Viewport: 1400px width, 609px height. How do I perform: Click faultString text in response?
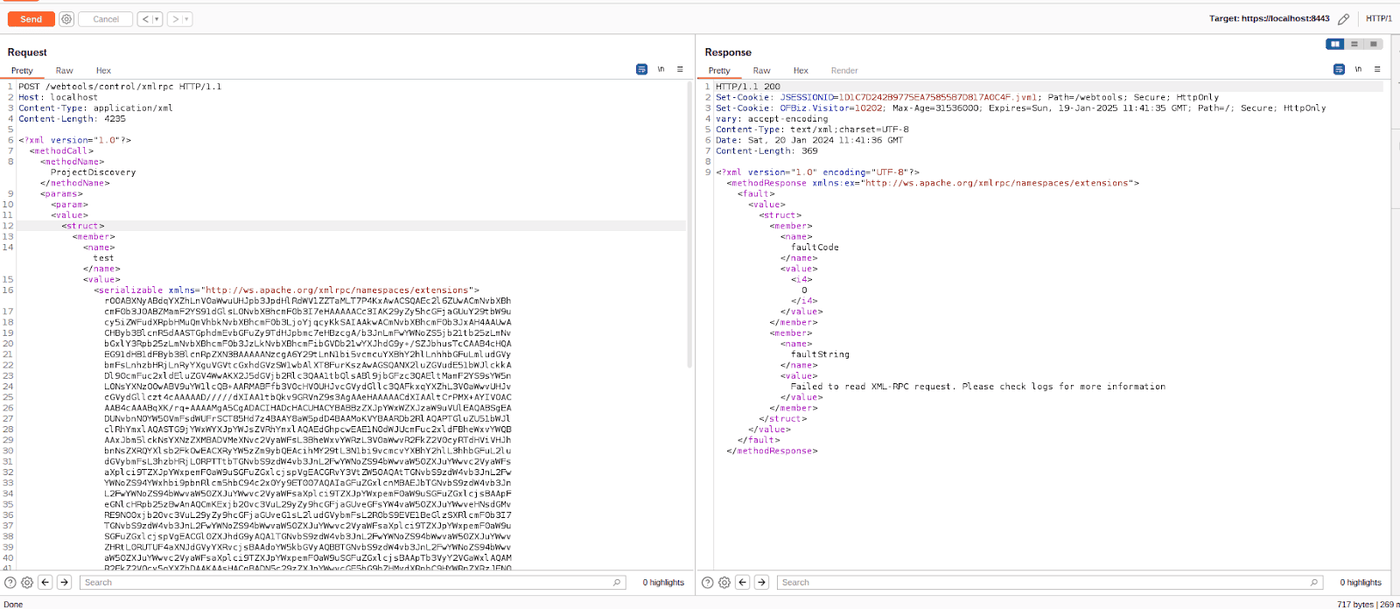(x=819, y=354)
